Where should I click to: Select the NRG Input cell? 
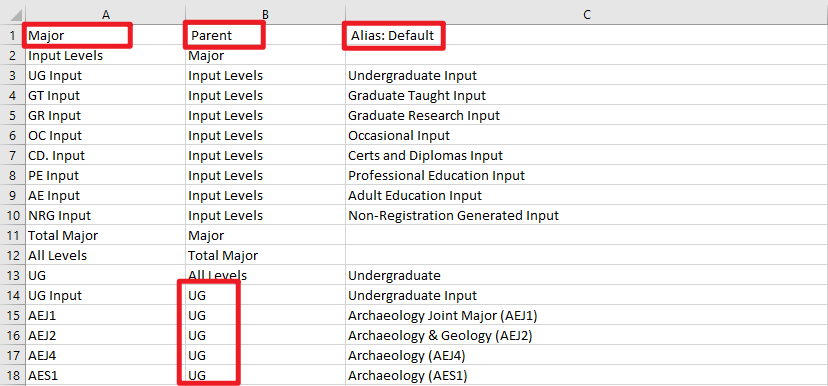106,215
